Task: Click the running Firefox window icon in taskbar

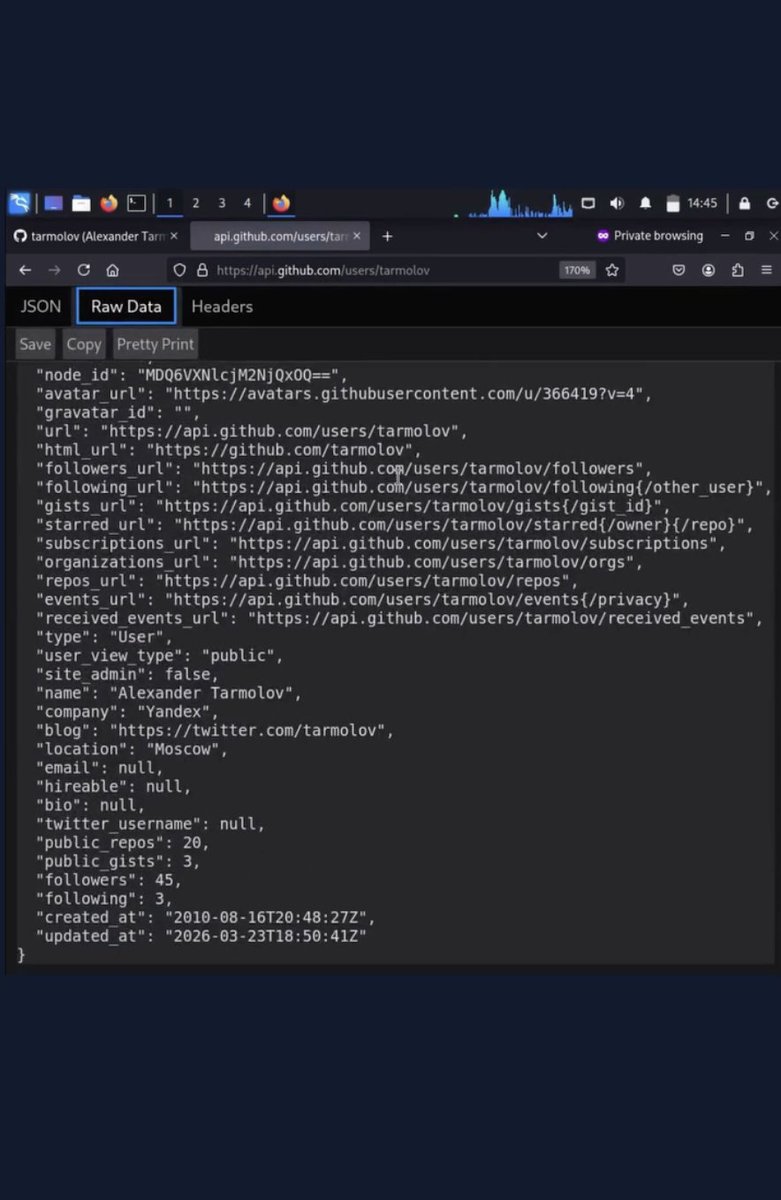Action: click(x=281, y=203)
